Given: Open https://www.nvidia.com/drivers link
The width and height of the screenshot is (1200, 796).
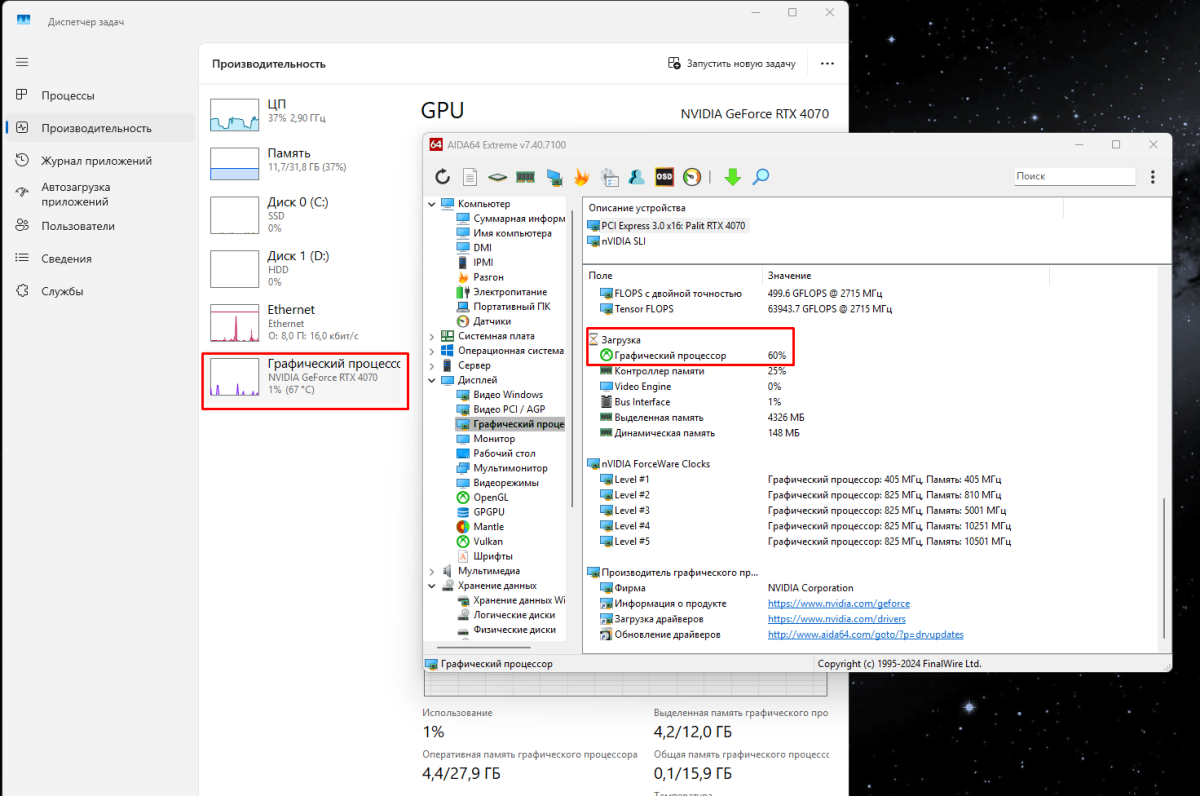Looking at the screenshot, I should point(836,619).
